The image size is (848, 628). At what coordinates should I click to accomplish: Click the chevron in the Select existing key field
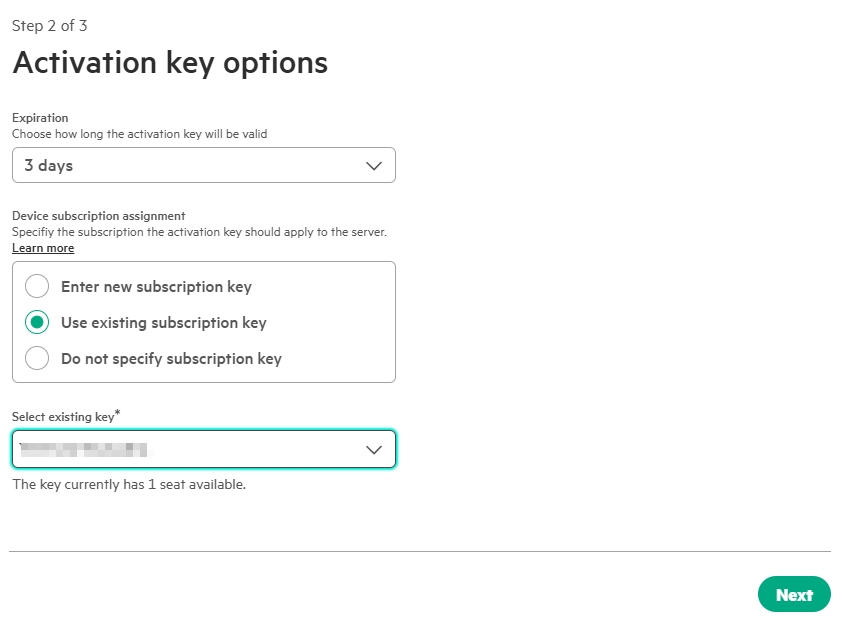click(x=374, y=450)
